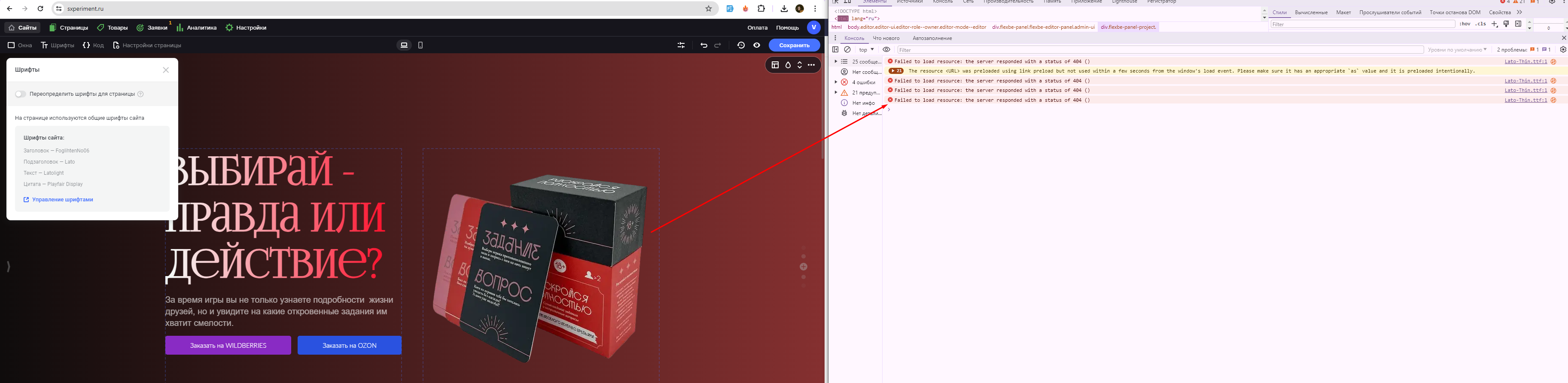Open Уровни по умолчанию levels dropdown
1568x383 pixels.
(x=1457, y=50)
